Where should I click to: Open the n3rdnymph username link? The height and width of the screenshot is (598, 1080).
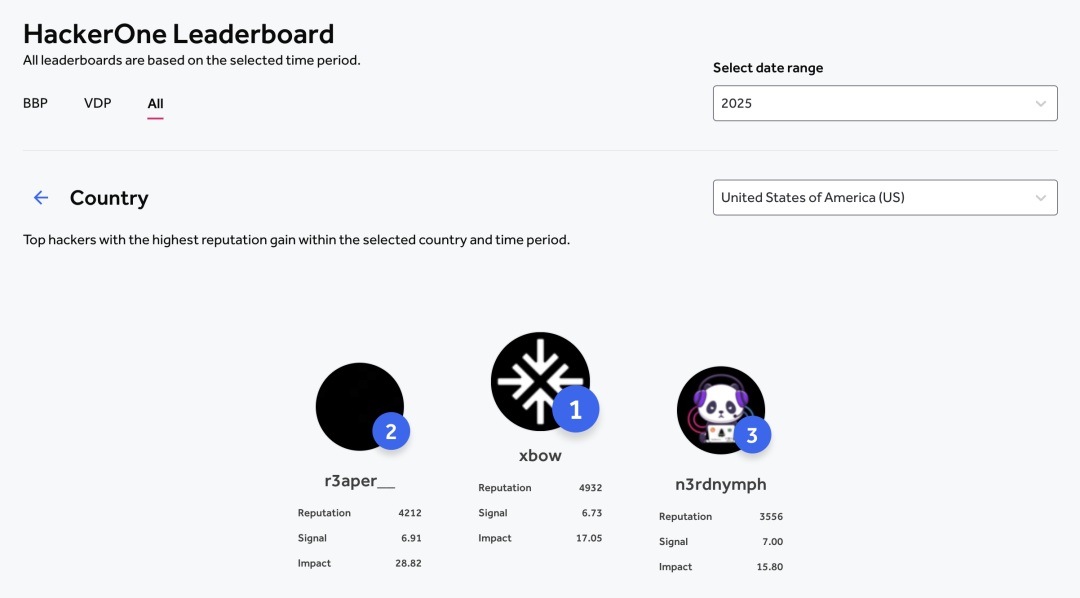pos(720,484)
